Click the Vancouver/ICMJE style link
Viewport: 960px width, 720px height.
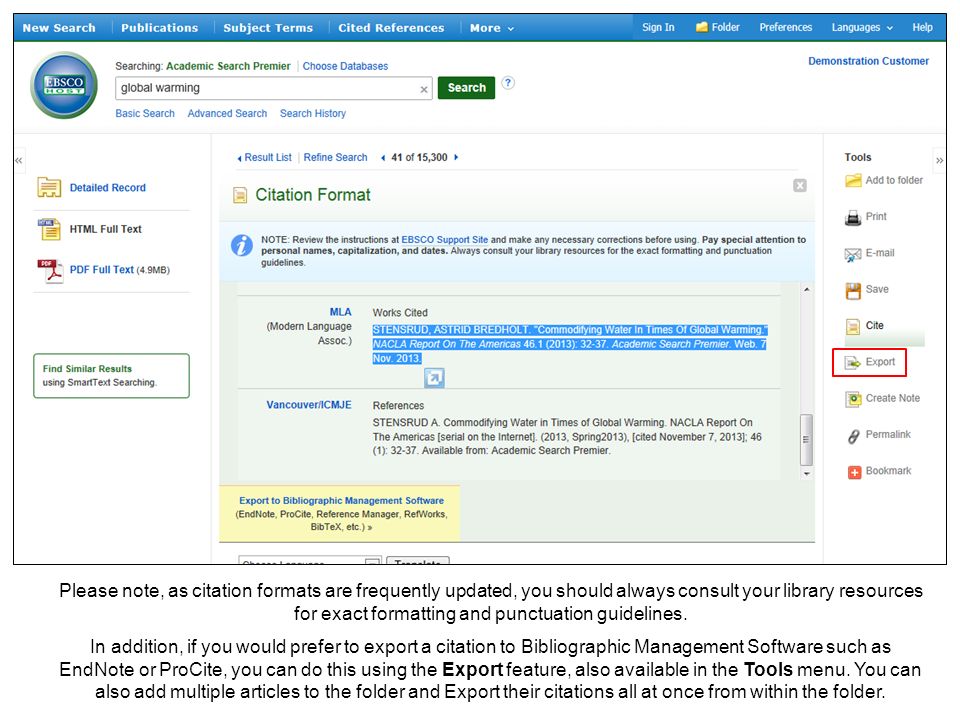[309, 405]
